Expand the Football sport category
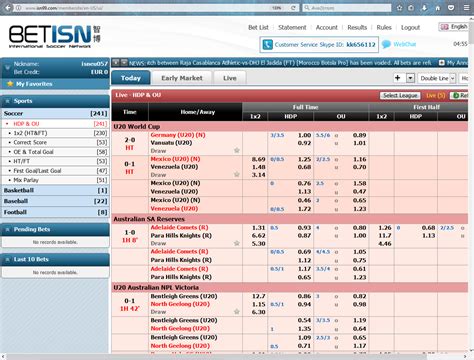 coord(55,212)
